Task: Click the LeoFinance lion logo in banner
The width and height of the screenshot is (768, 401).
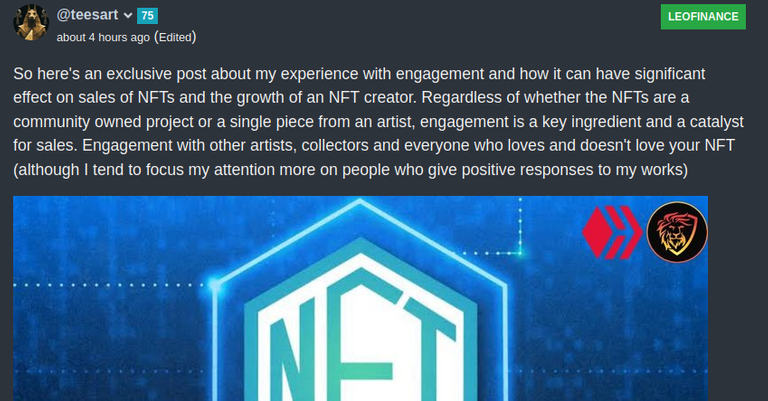Action: click(x=676, y=232)
